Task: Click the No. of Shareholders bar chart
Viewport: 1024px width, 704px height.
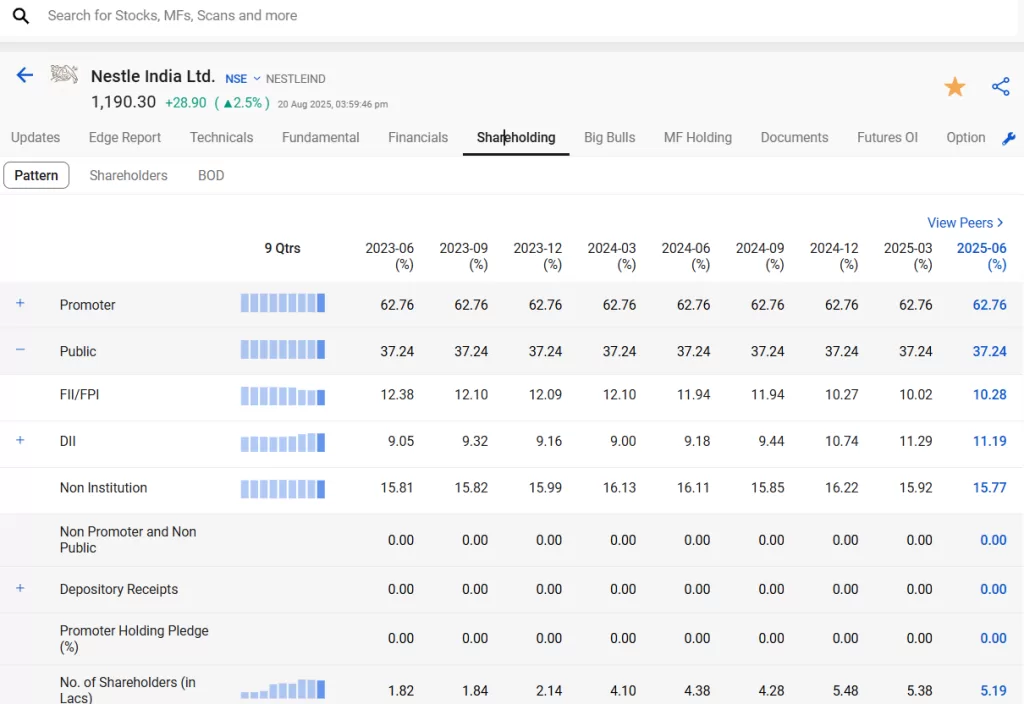Action: click(283, 690)
